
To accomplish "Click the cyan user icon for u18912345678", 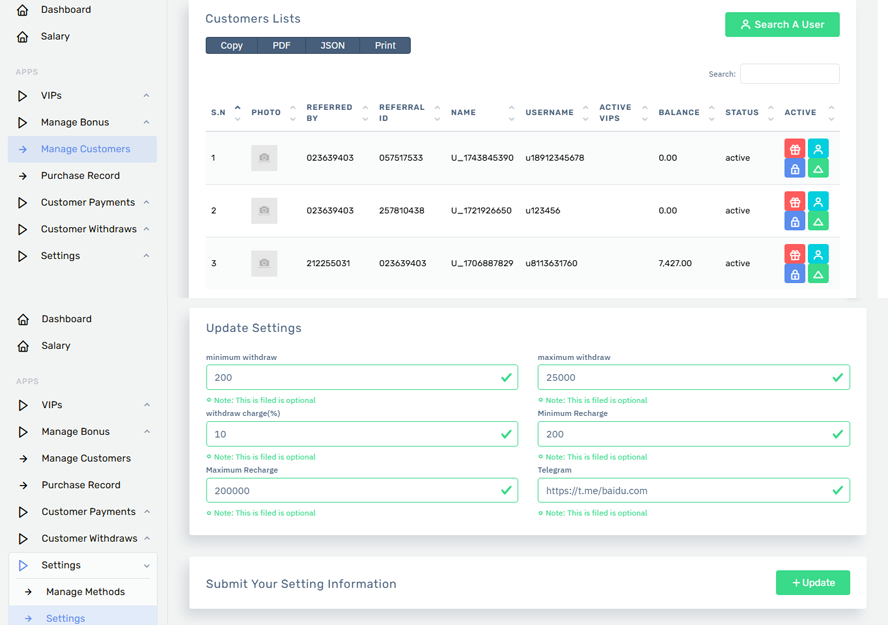I will pos(818,149).
